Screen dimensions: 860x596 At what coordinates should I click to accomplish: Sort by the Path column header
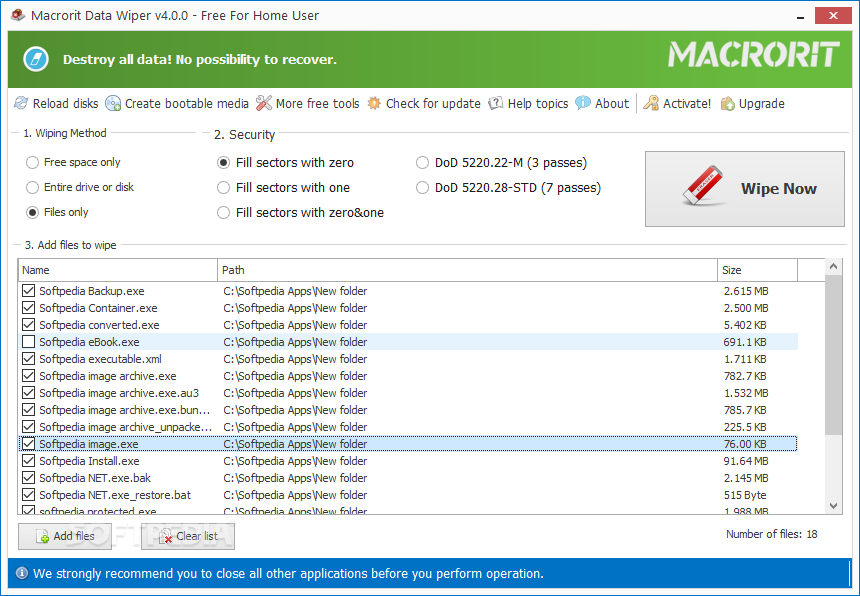tap(467, 270)
